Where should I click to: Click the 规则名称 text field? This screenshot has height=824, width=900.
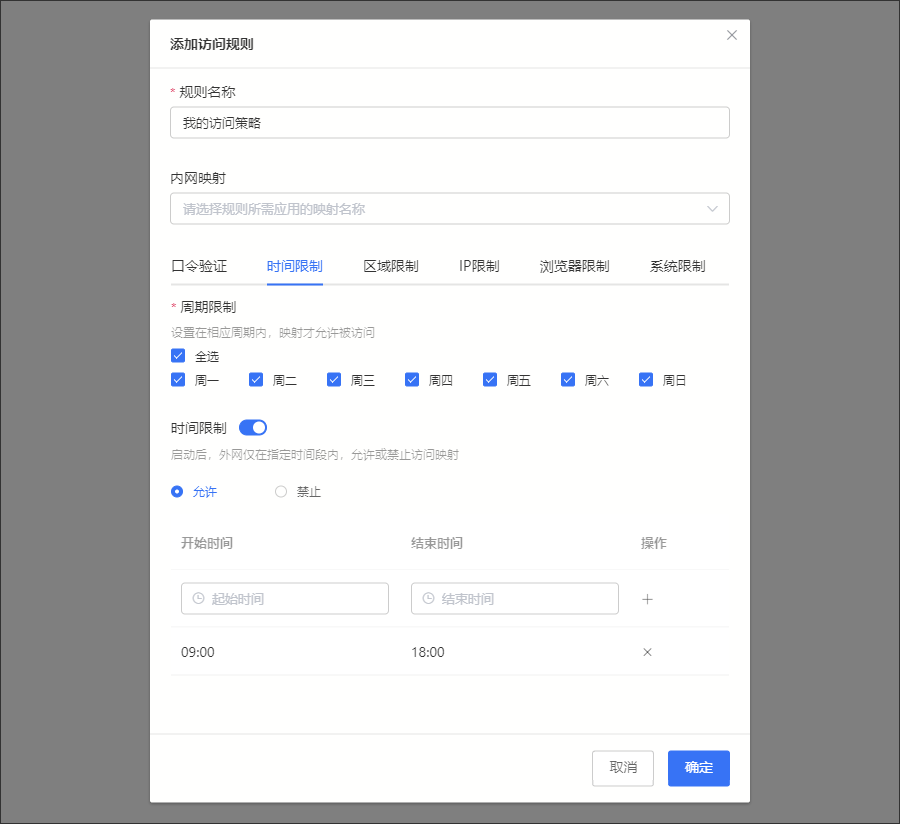(x=449, y=123)
